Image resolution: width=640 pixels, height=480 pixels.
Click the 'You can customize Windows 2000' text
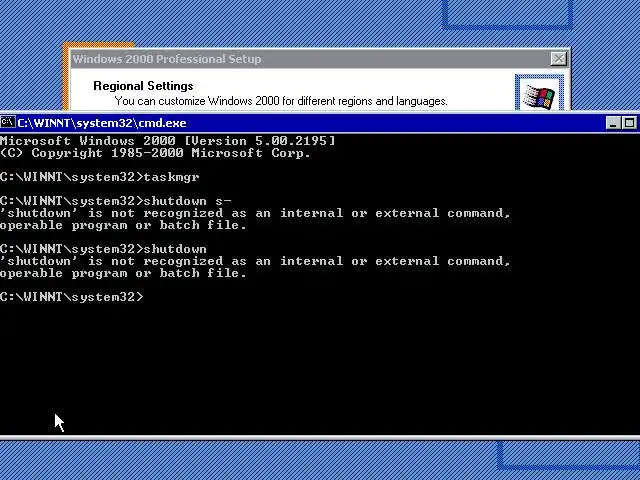pos(281,101)
